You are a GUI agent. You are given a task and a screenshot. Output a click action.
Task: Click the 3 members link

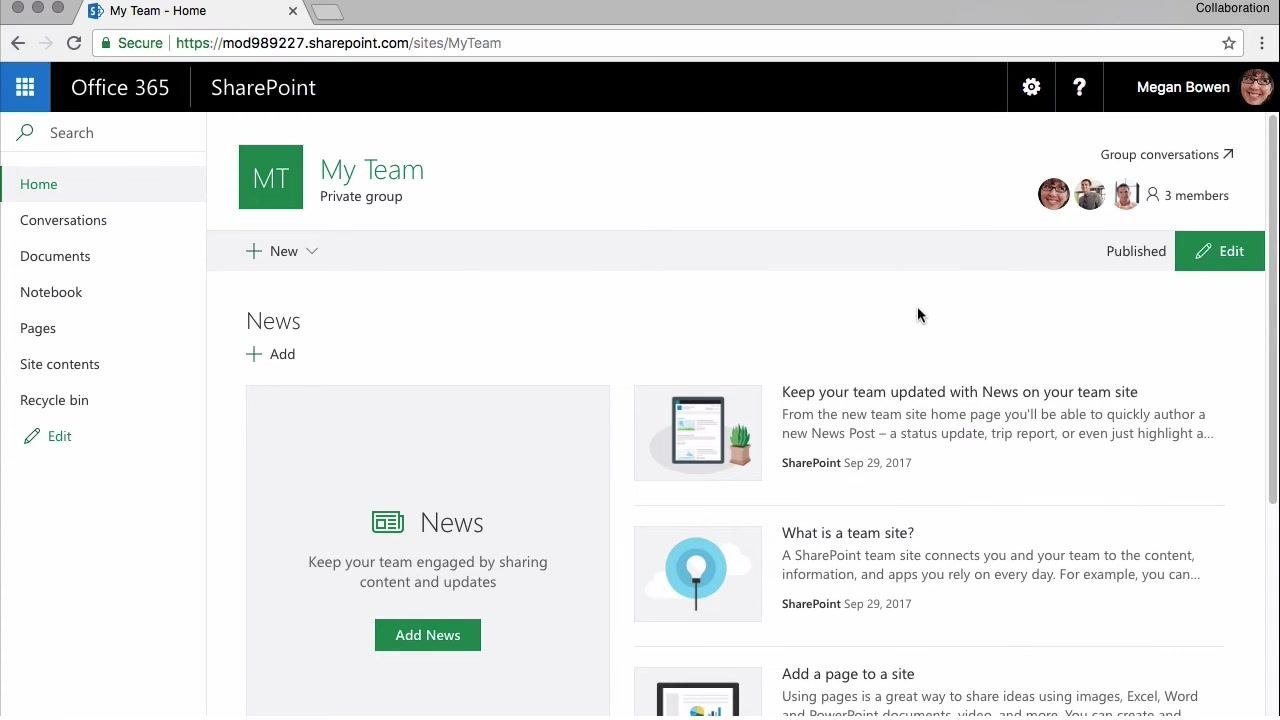[x=1188, y=195]
